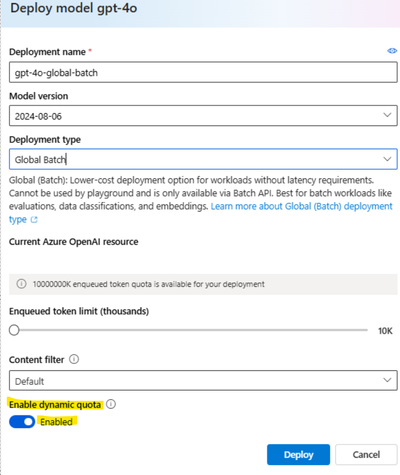Click the 'Enabled' label next to toggle
Screen dimensions: 400x475
56,422
